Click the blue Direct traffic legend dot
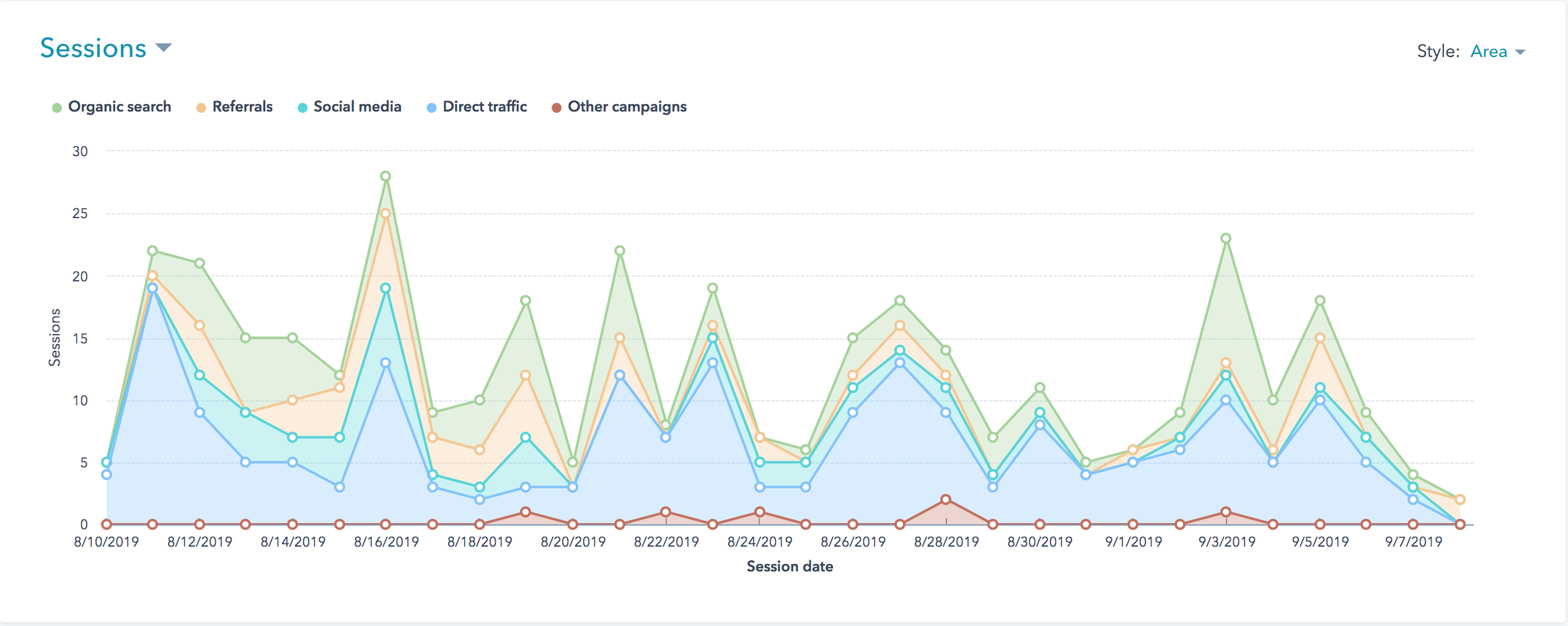 (x=432, y=108)
